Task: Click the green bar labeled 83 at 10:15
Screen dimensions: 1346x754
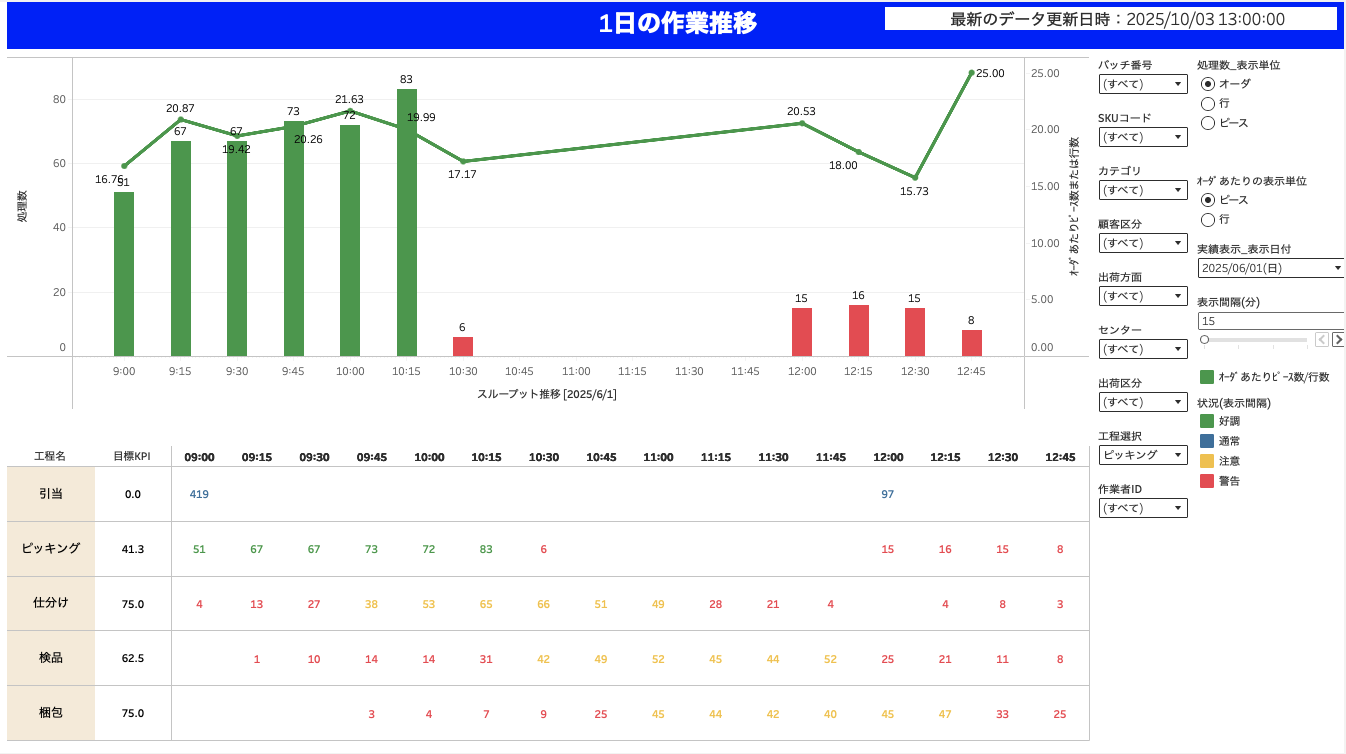Action: pyautogui.click(x=407, y=223)
